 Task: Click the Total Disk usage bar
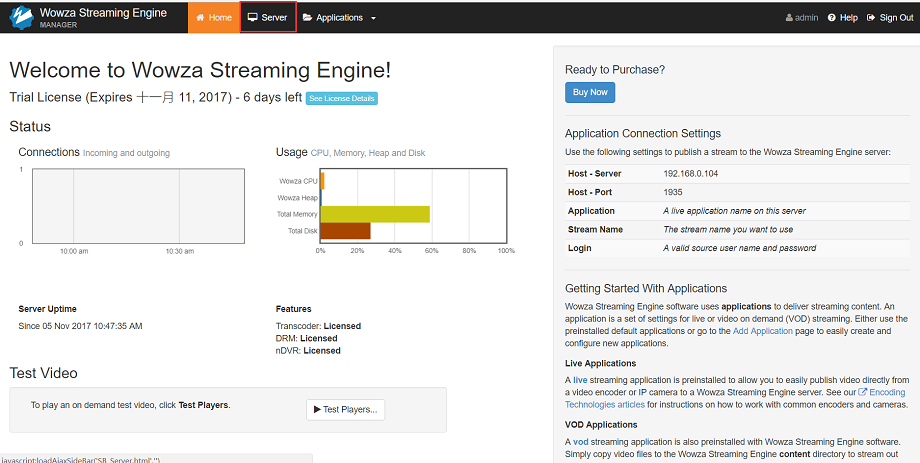pyautogui.click(x=346, y=231)
